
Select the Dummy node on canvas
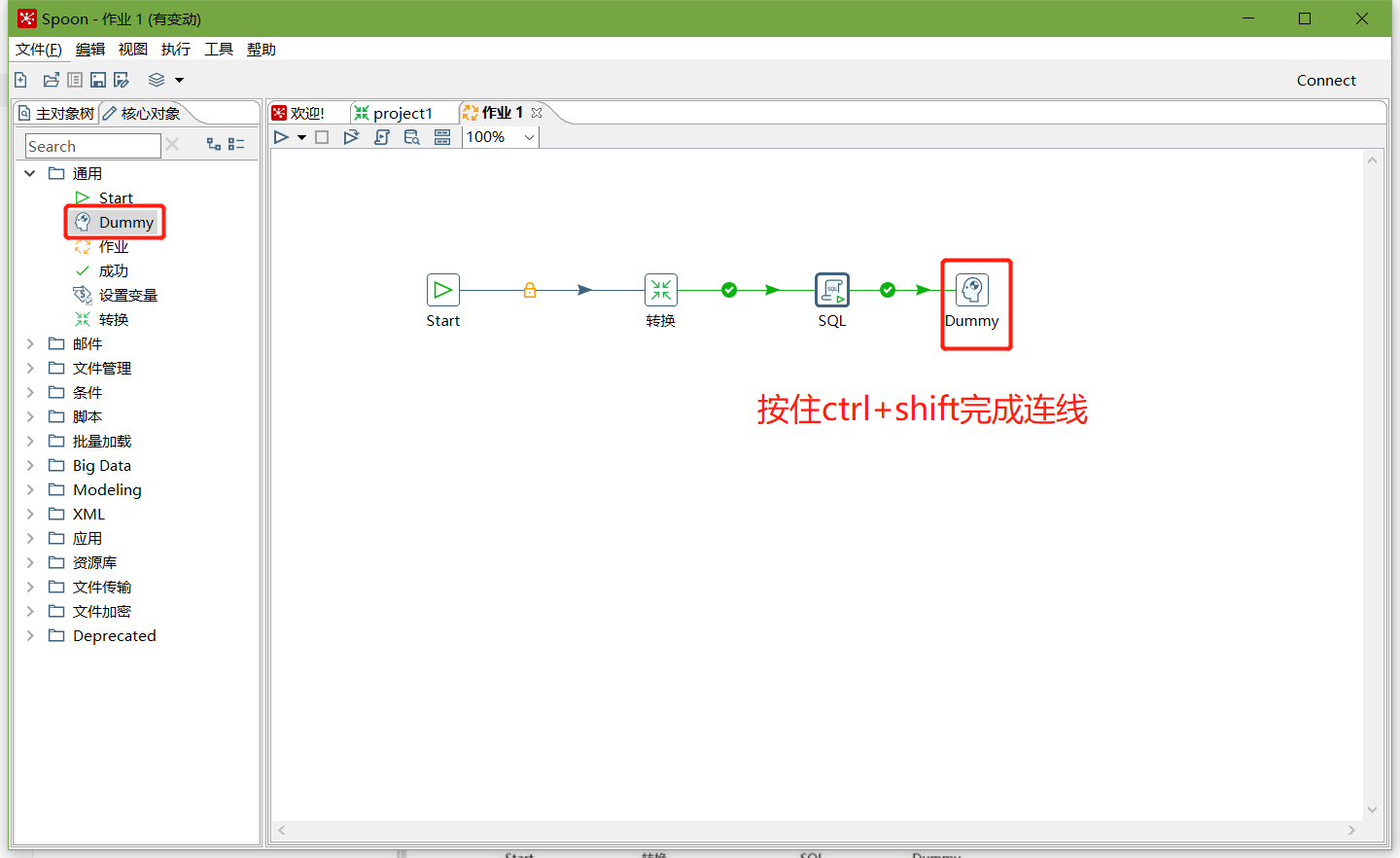[x=972, y=290]
